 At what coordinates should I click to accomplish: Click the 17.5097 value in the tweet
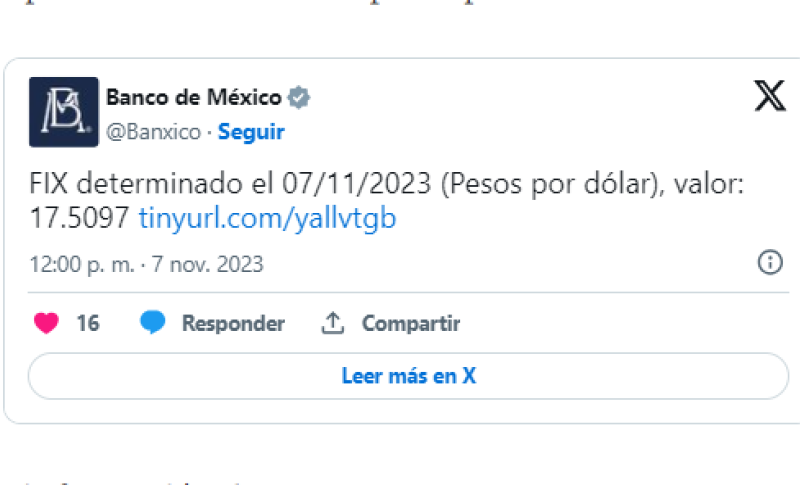pos(79,218)
